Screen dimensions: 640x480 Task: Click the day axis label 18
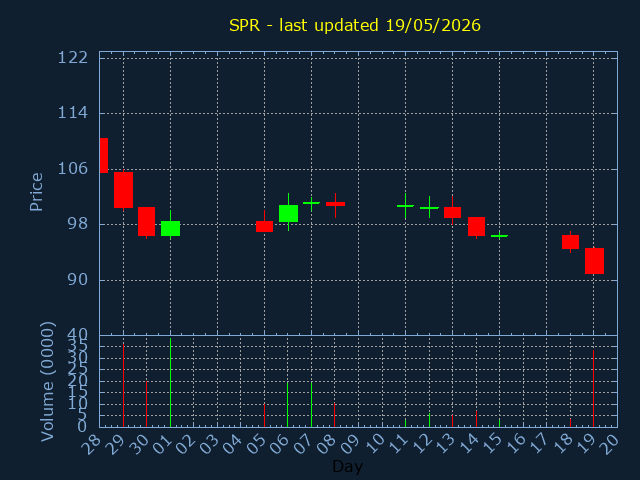[562, 444]
